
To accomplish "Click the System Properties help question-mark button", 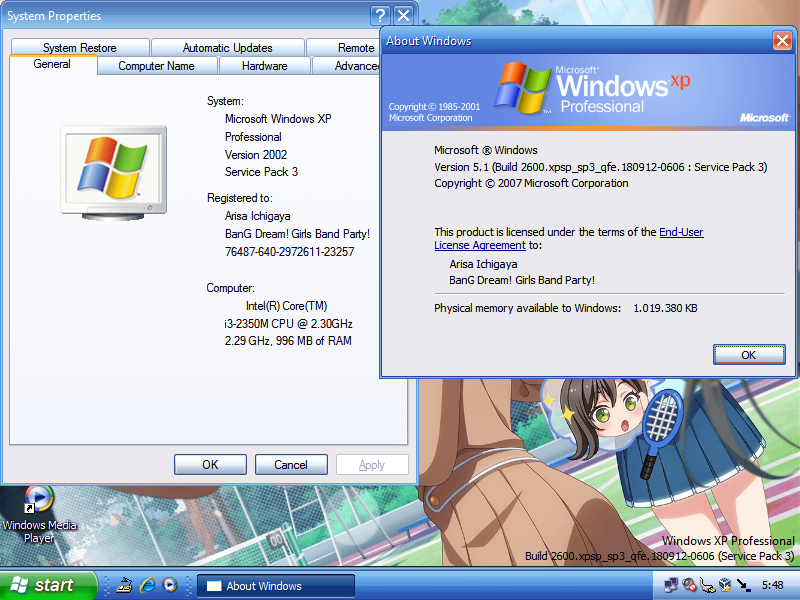I will [380, 15].
